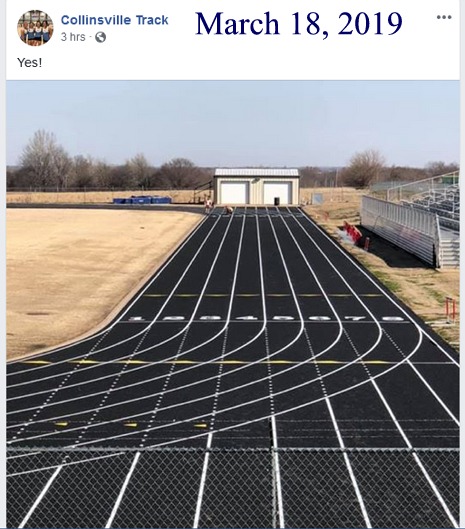This screenshot has height=529, width=465.
Task: Click the lane 1 number marking
Action: [x=136, y=318]
